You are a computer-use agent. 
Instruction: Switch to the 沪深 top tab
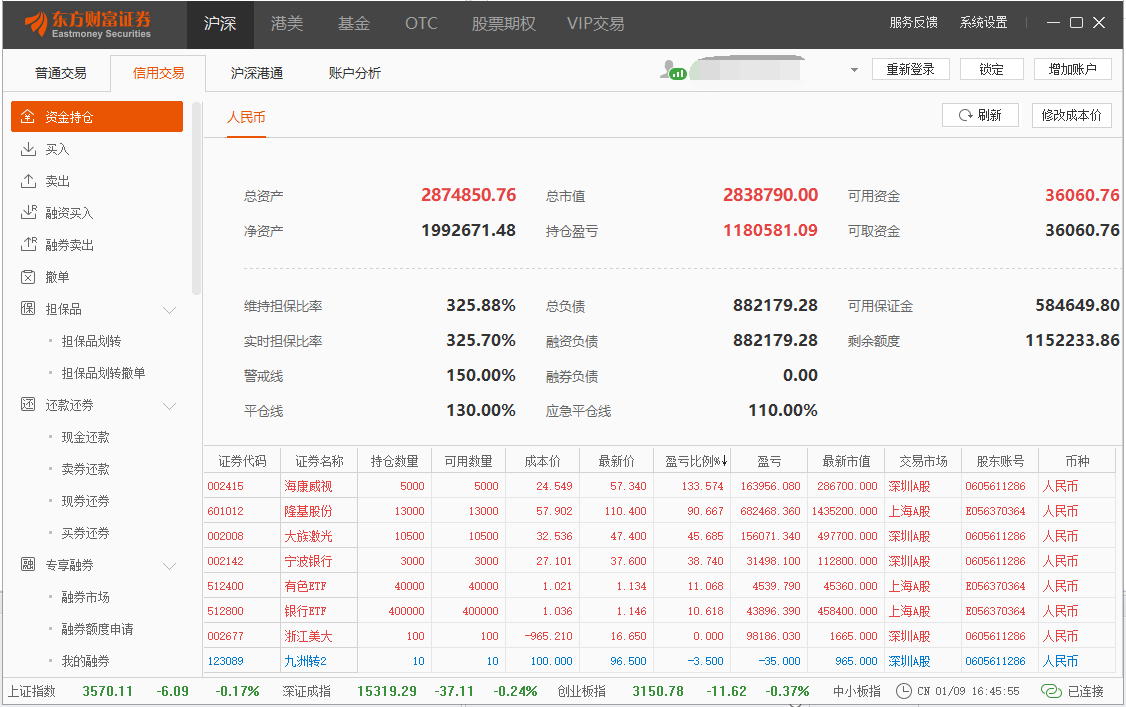coord(220,24)
